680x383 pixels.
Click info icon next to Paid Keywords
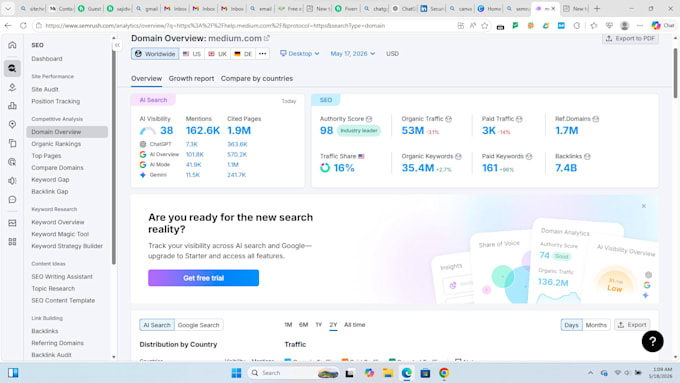click(529, 157)
